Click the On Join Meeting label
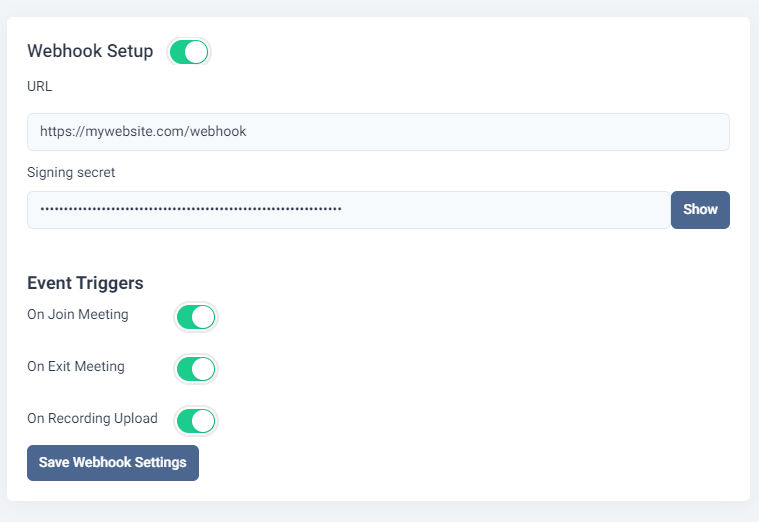This screenshot has width=759, height=522. [78, 315]
